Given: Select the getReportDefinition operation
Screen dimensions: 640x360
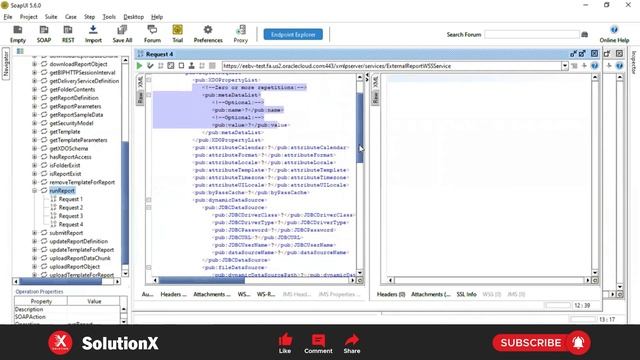Looking at the screenshot, I should (x=74, y=98).
